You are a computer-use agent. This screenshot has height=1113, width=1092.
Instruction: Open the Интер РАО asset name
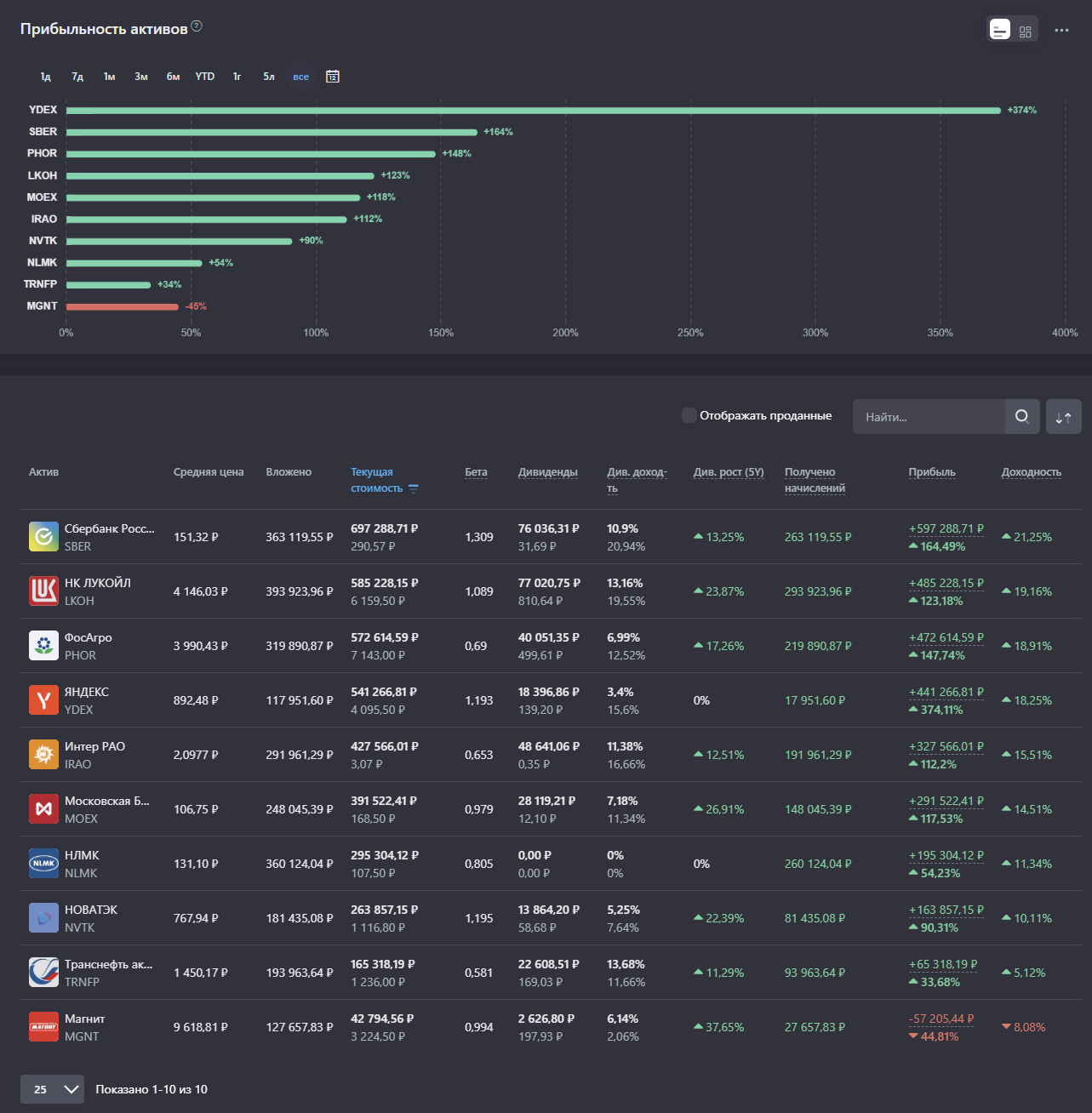94,746
